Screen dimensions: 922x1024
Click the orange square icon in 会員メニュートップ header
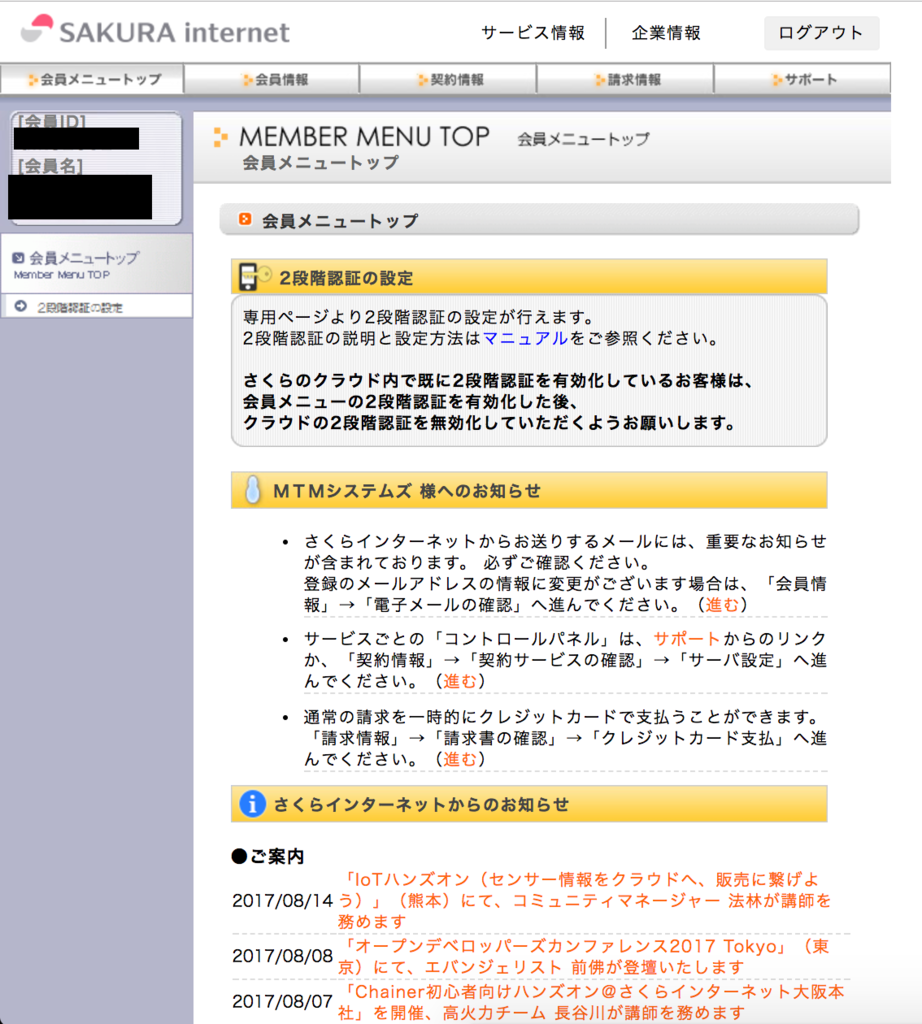245,219
